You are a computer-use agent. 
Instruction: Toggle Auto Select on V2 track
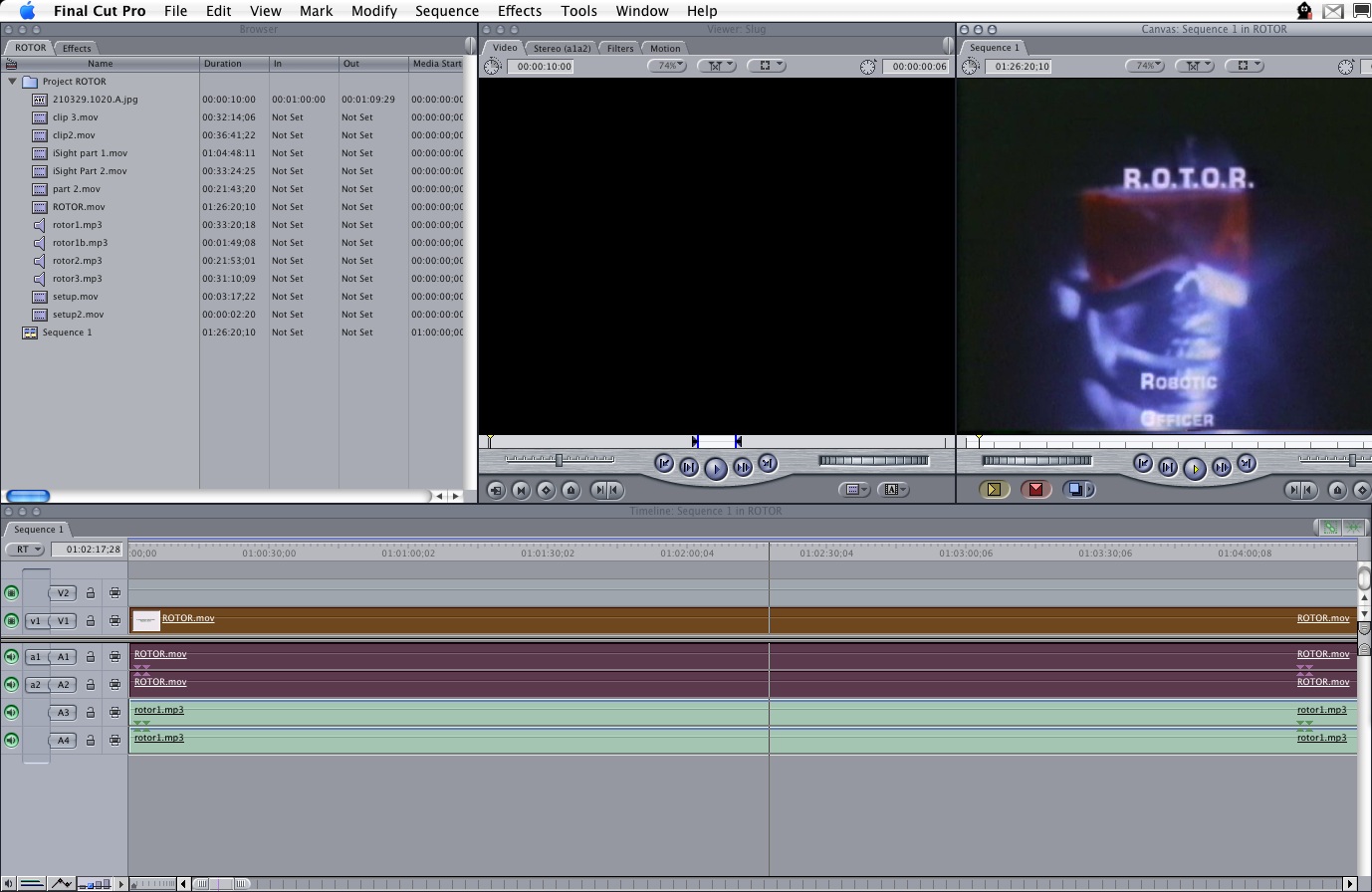(x=114, y=593)
